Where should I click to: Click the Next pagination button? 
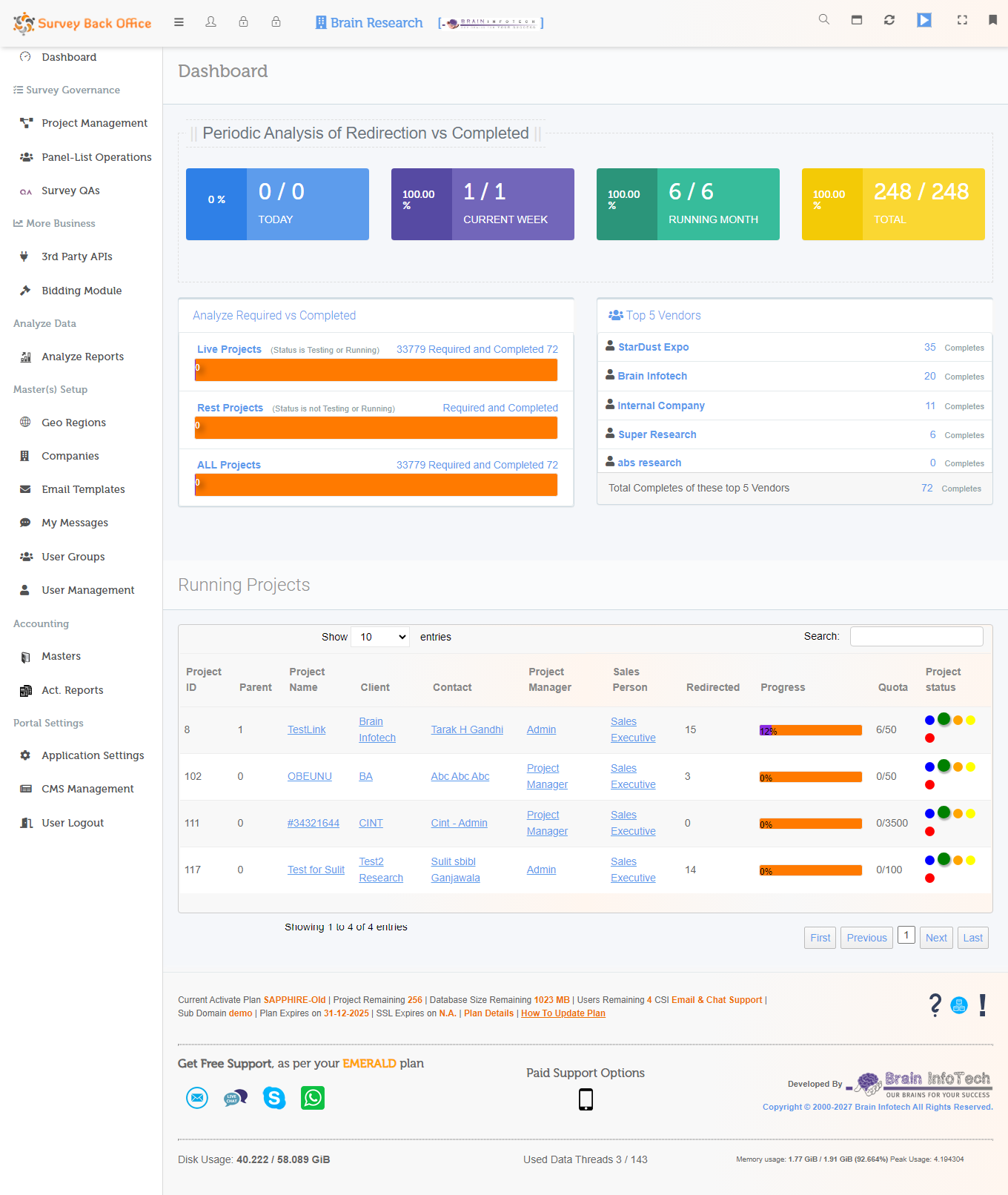[x=936, y=938]
